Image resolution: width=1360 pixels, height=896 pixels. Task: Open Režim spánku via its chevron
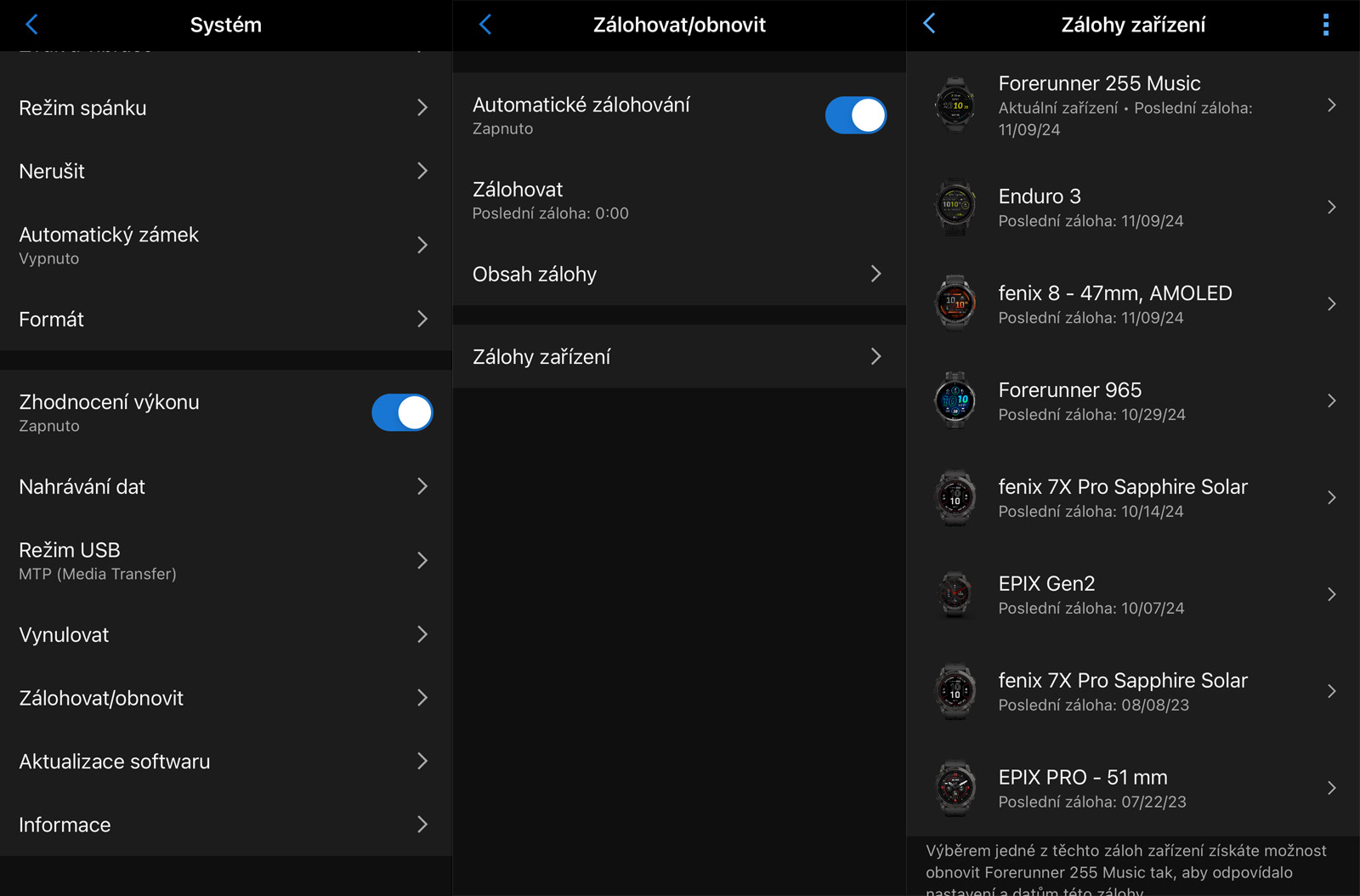coord(422,107)
